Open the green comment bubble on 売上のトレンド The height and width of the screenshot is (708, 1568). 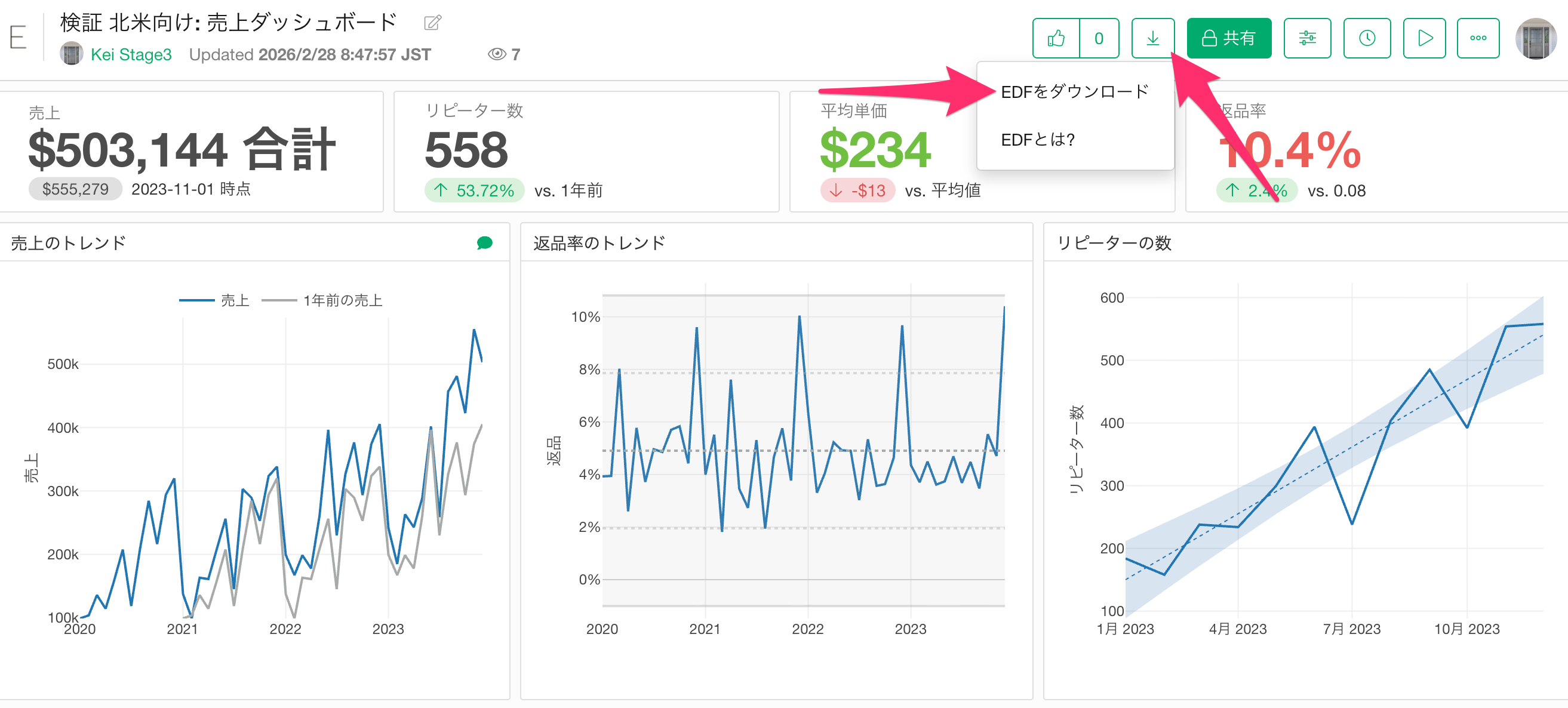click(484, 243)
